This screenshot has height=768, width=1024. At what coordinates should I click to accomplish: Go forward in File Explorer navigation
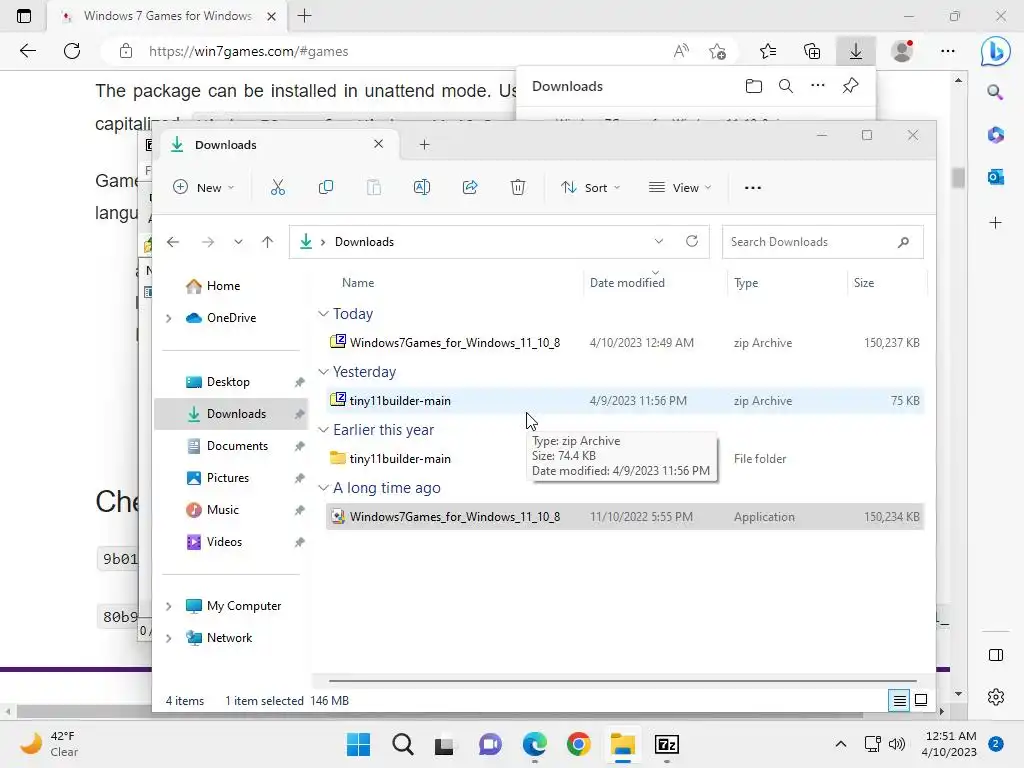[208, 242]
